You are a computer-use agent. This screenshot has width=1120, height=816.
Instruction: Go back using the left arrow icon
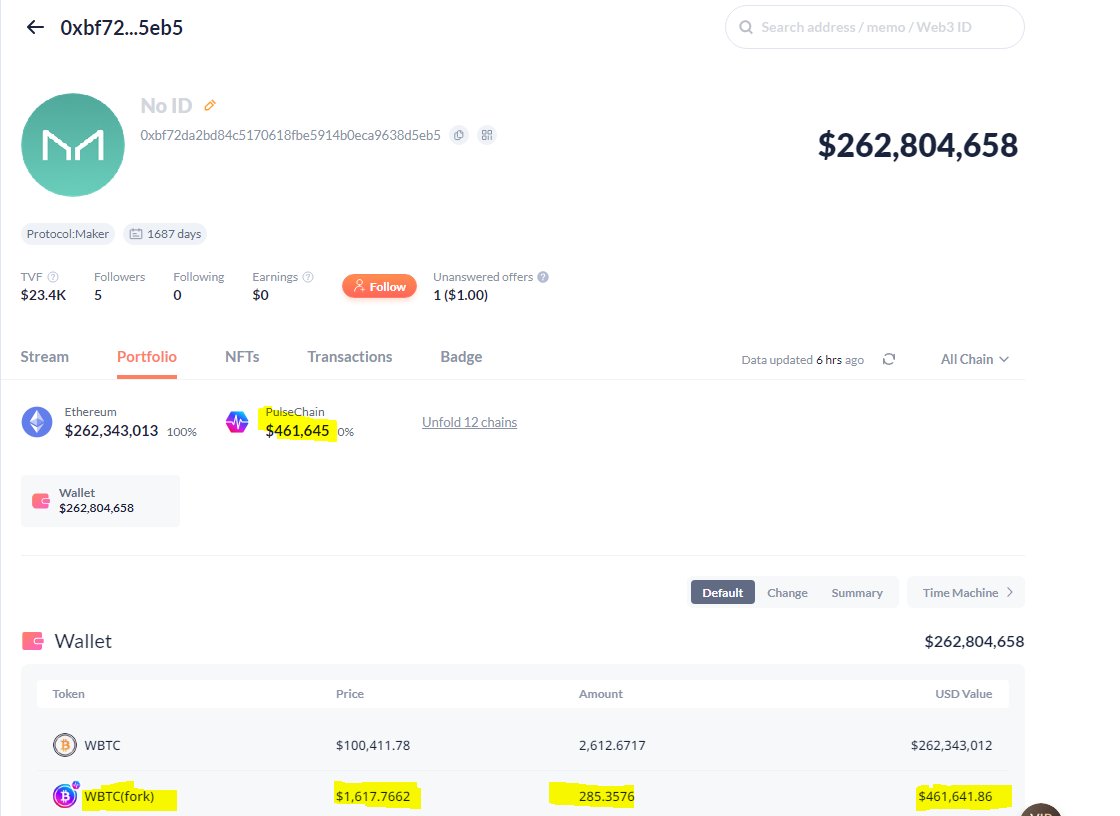(35, 27)
